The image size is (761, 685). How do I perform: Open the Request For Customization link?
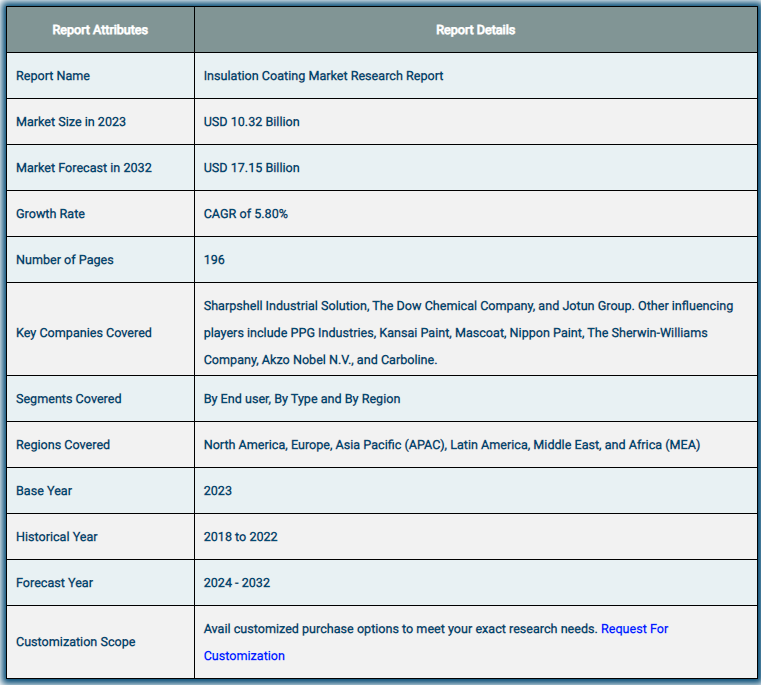tap(634, 629)
